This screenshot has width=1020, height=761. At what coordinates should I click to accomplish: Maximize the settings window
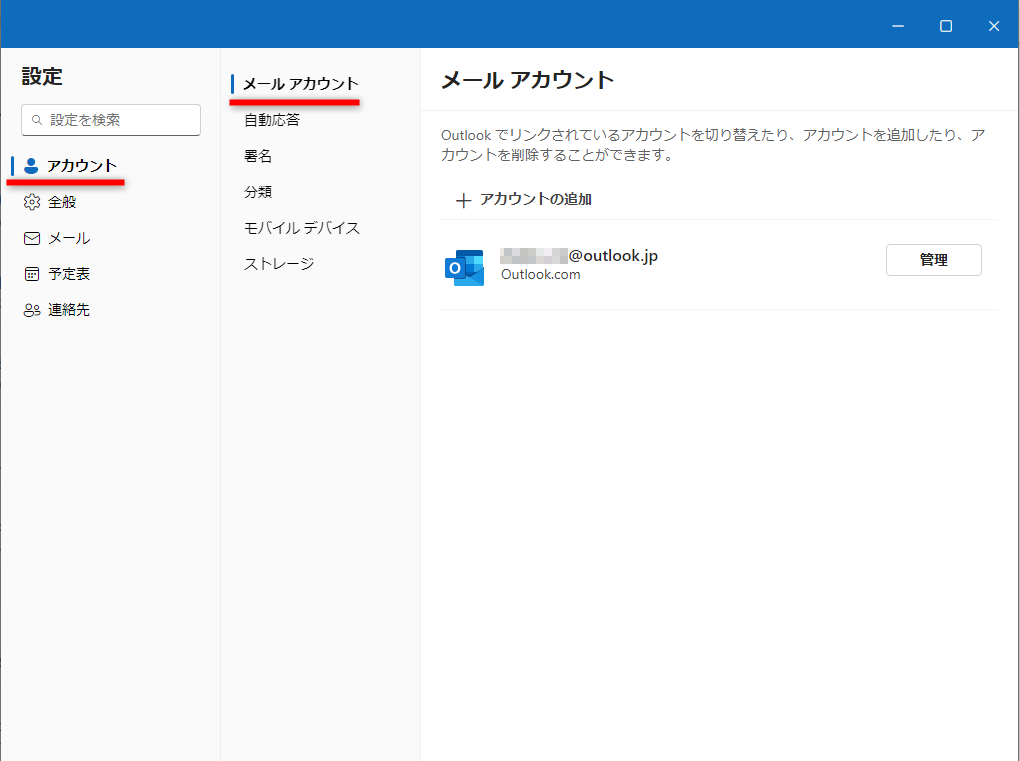coord(945,26)
